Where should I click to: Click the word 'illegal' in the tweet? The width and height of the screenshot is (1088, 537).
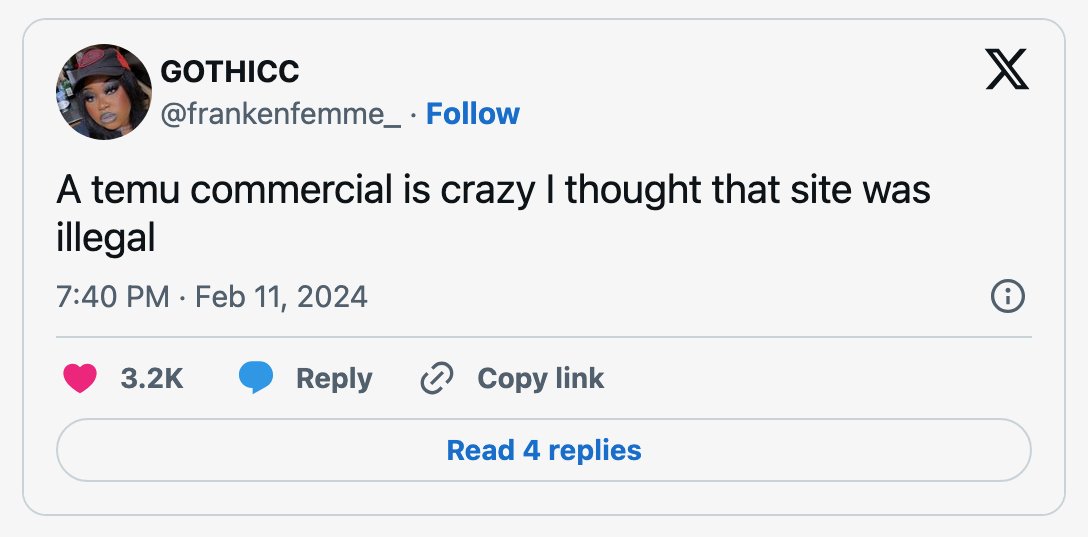[x=105, y=239]
